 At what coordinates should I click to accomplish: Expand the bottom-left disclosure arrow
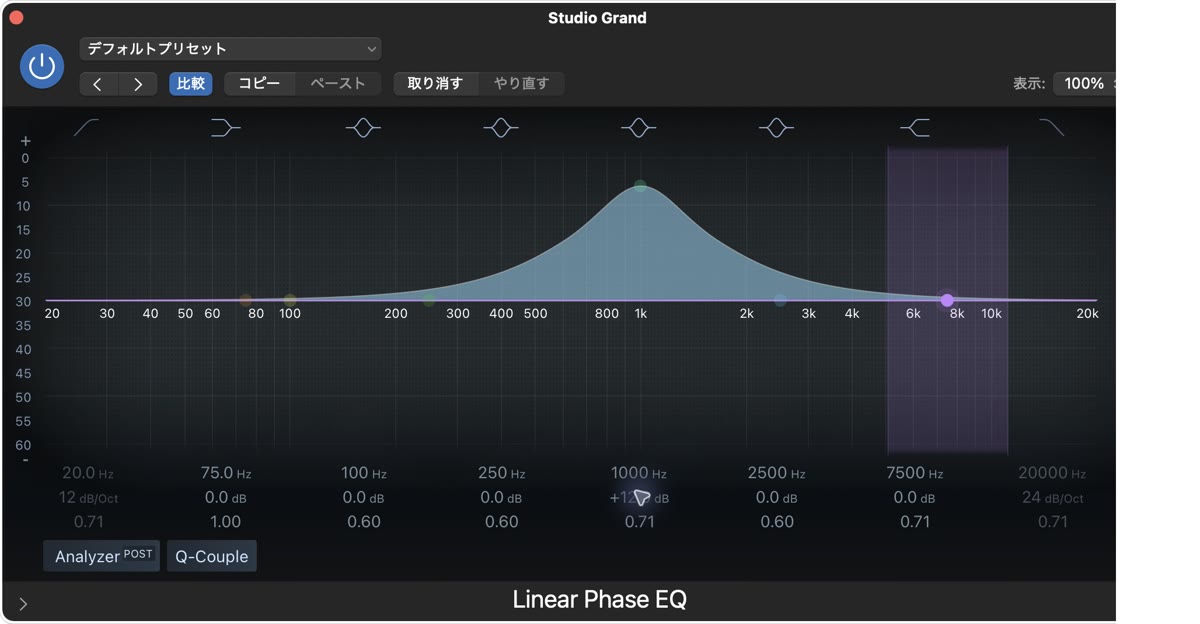tap(23, 603)
